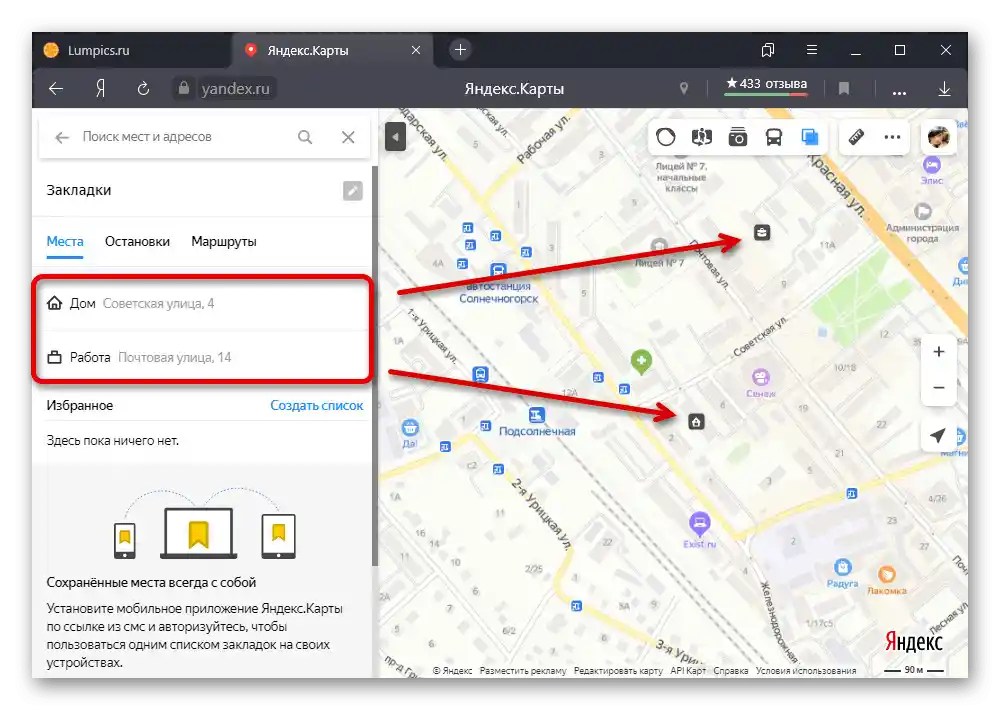
Task: Open the Дом bookmark Советская улица, 4
Action: pos(203,303)
